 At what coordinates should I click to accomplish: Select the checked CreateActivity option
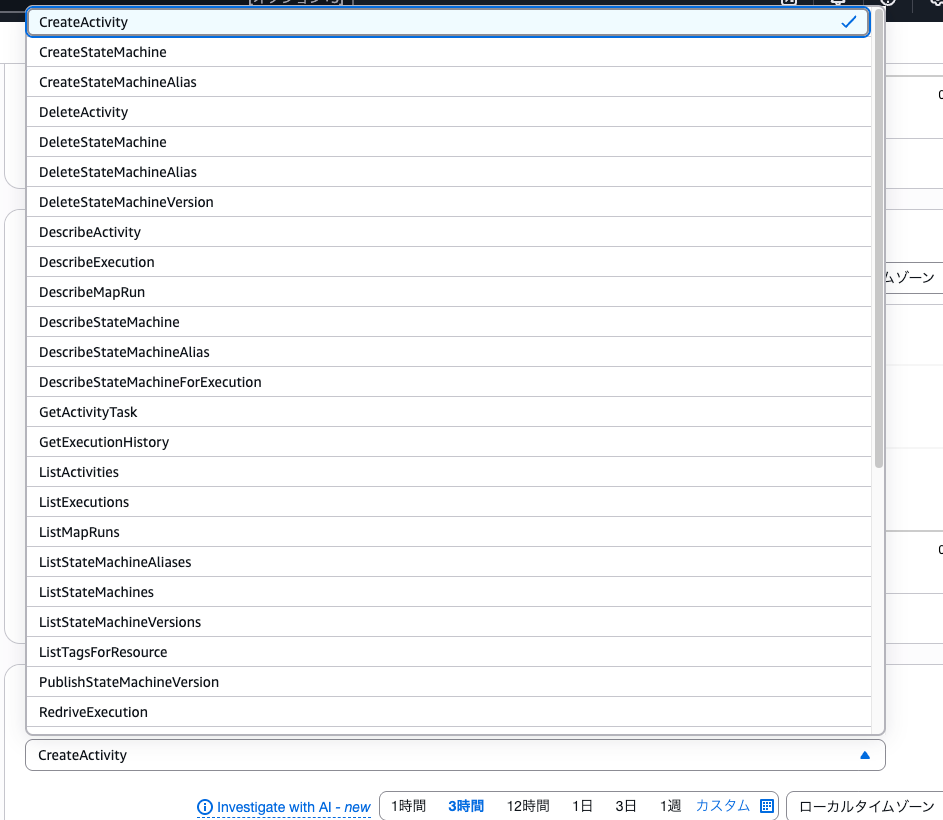[x=448, y=22]
